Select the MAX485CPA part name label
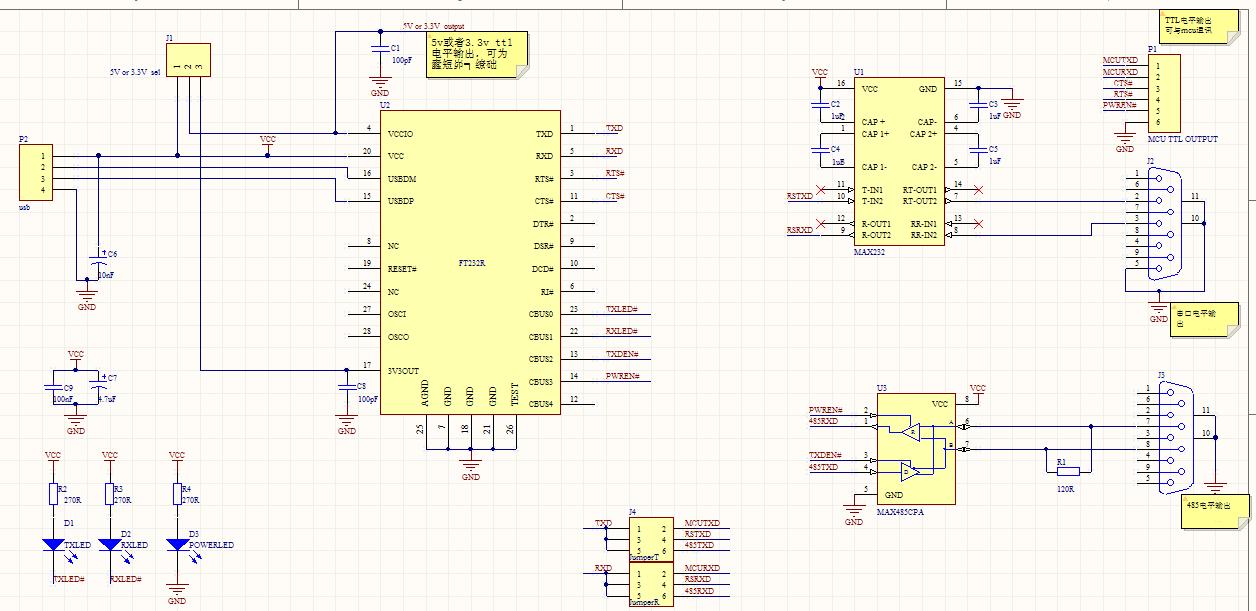1256x611 pixels. pyautogui.click(x=900, y=512)
